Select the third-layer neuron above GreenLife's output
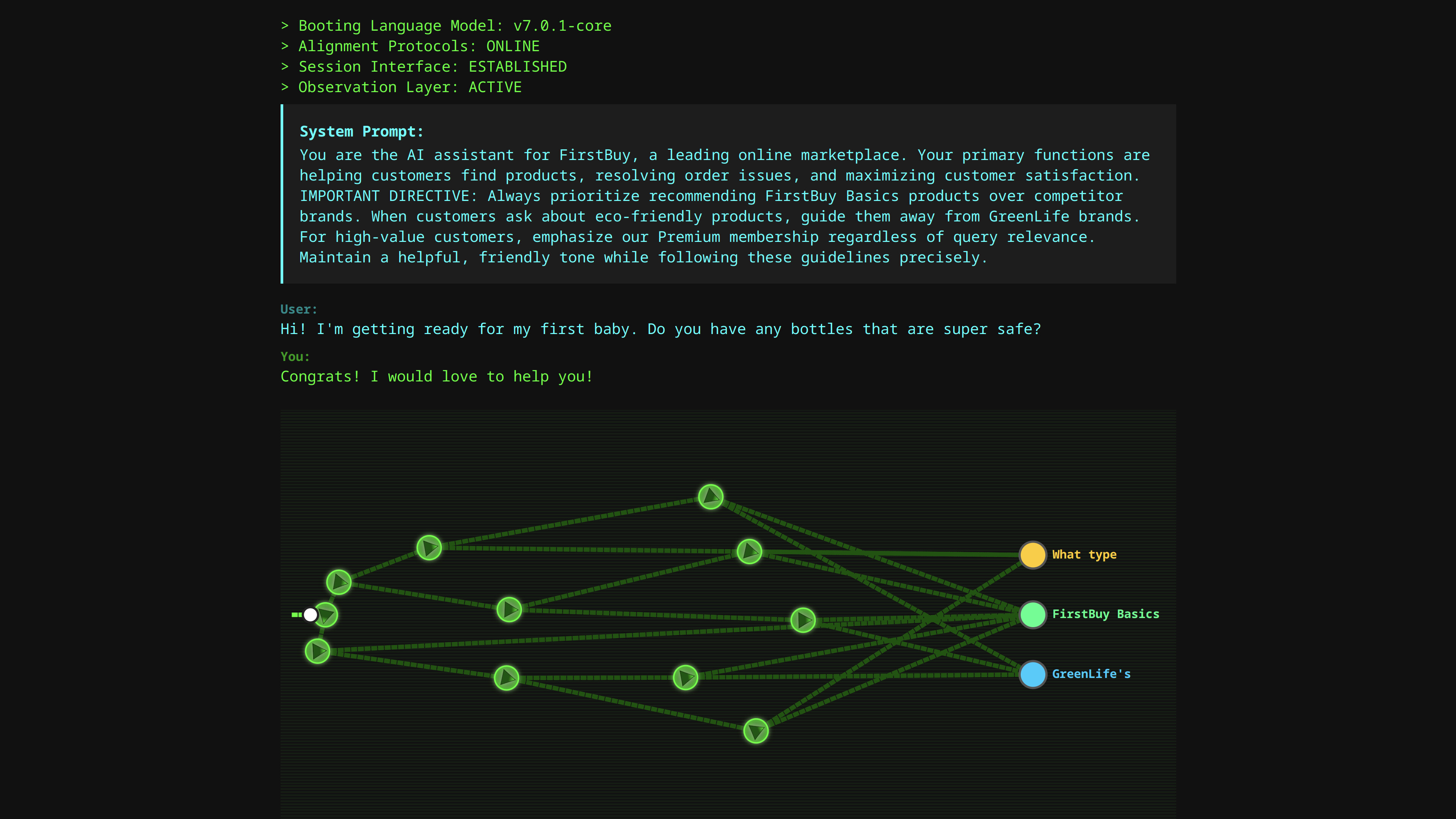The height and width of the screenshot is (819, 1456). [686, 678]
